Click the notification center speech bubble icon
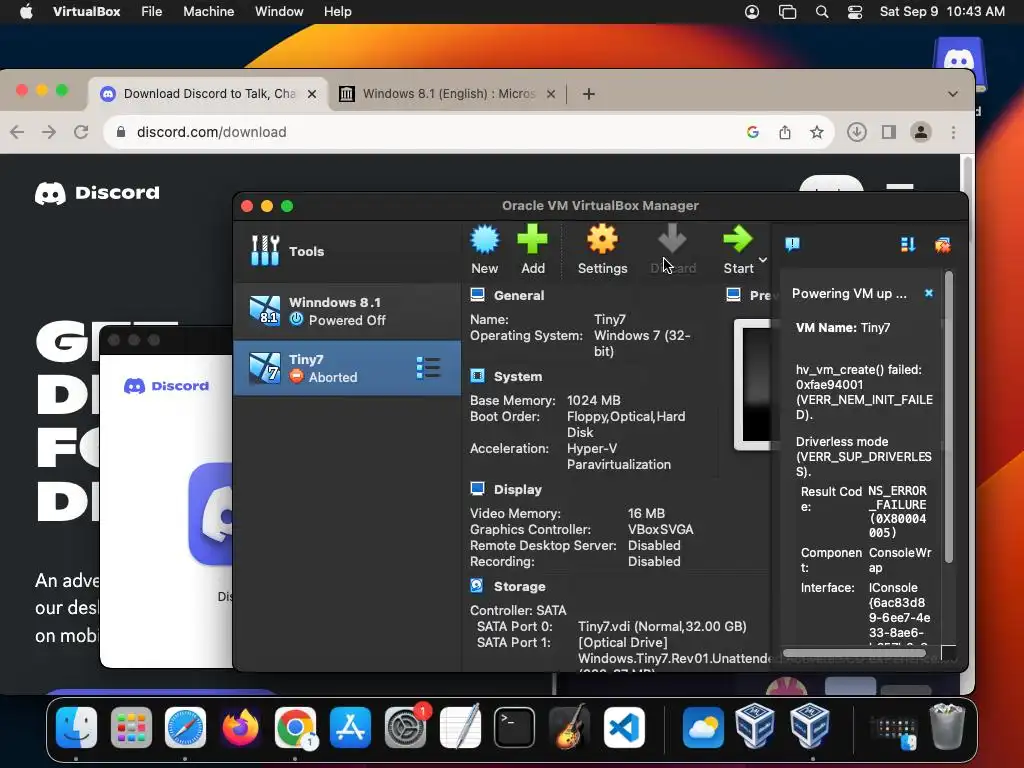 click(x=792, y=244)
